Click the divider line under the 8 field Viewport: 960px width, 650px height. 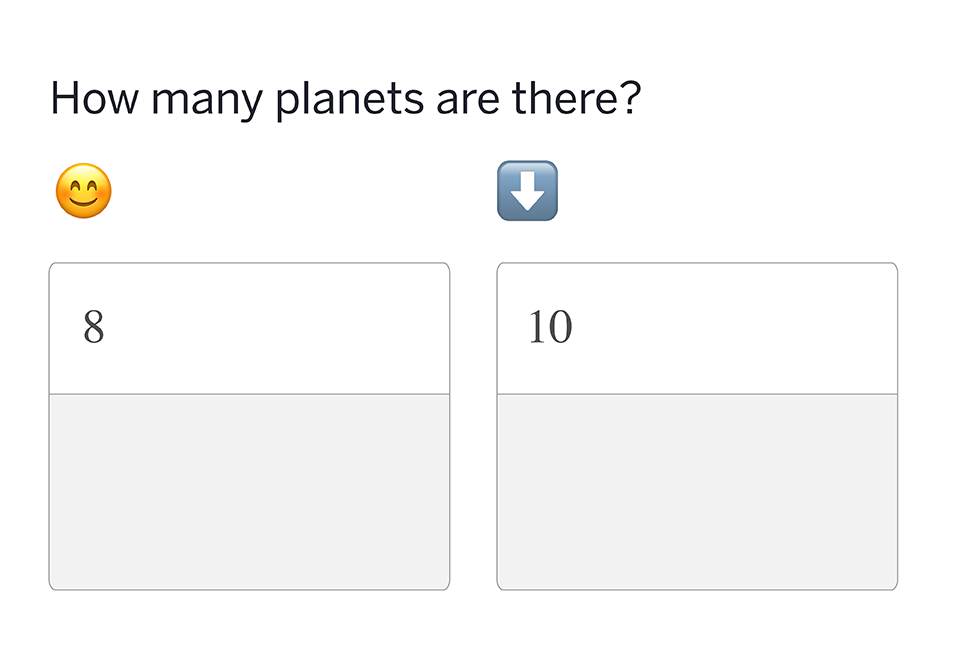tap(249, 394)
